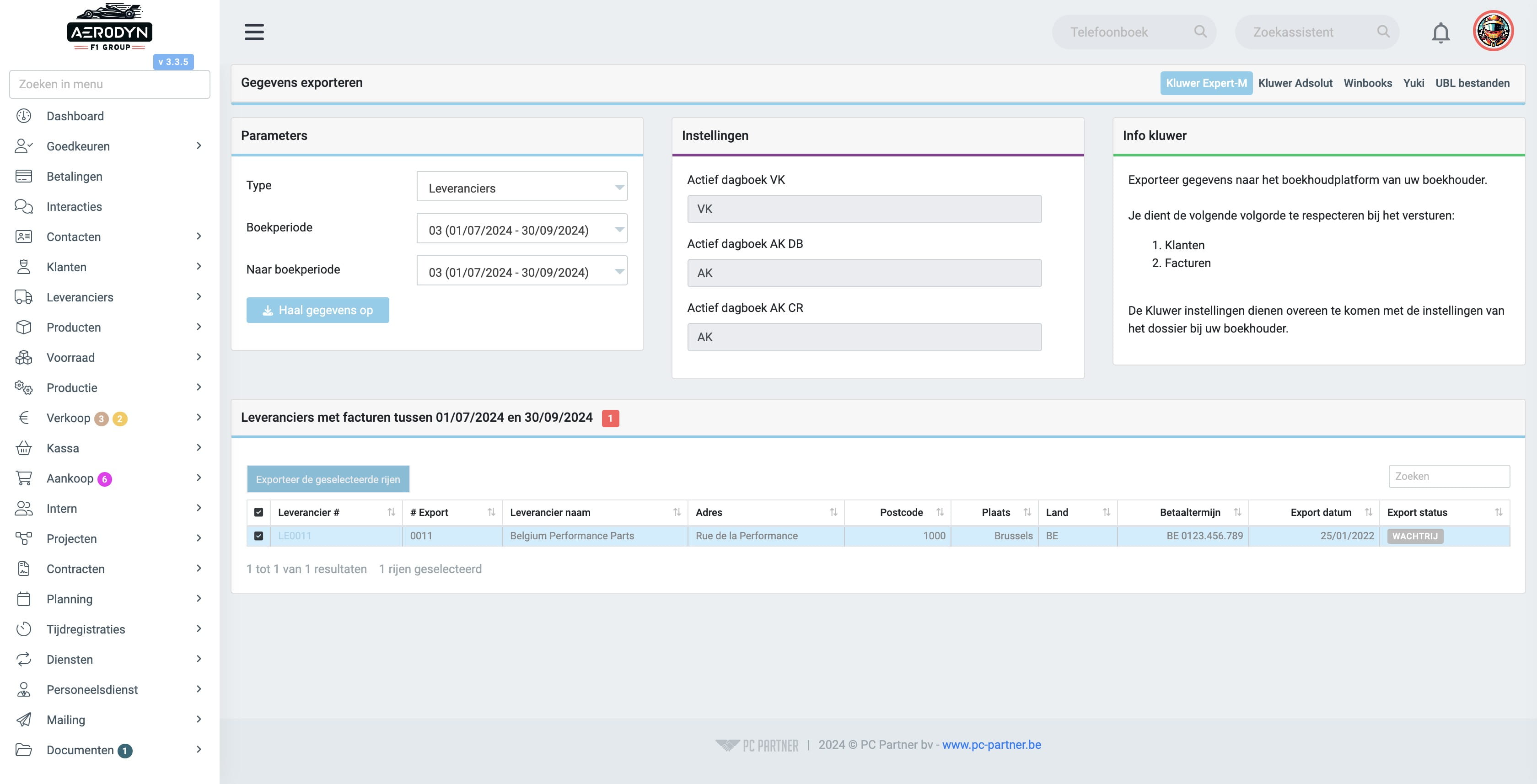Image resolution: width=1537 pixels, height=784 pixels.
Task: Click the Aerodyn F1 Group logo
Action: [x=110, y=27]
